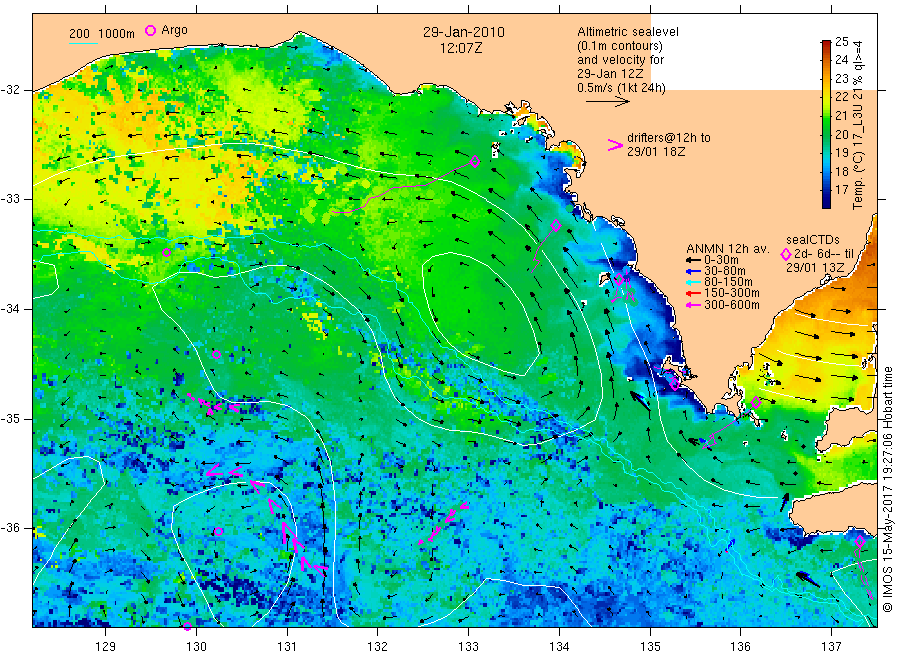Click the '1000m' depth contour label
900x660 pixels.
point(117,34)
